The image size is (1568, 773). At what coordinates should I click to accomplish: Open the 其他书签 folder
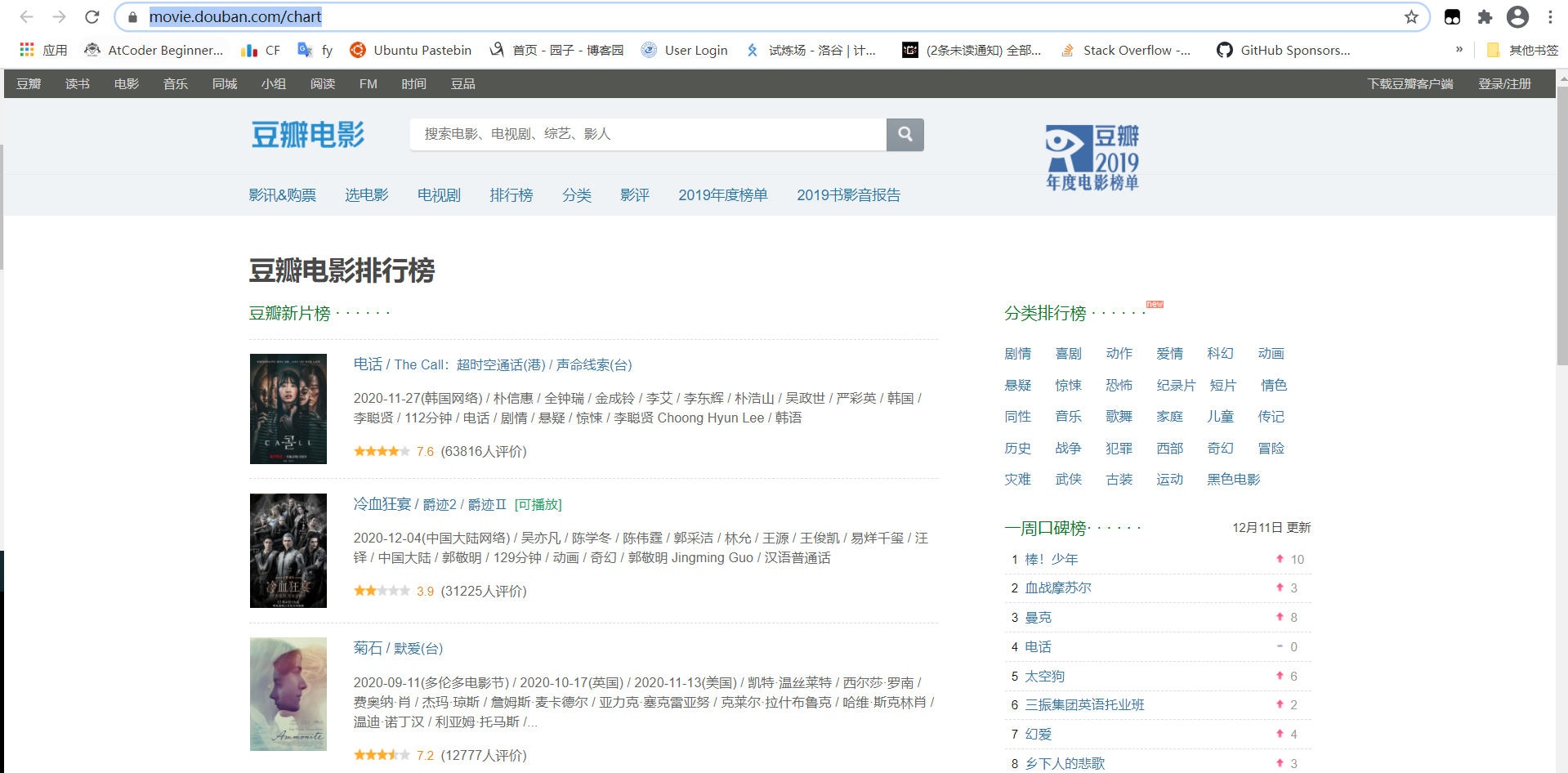tap(1522, 50)
